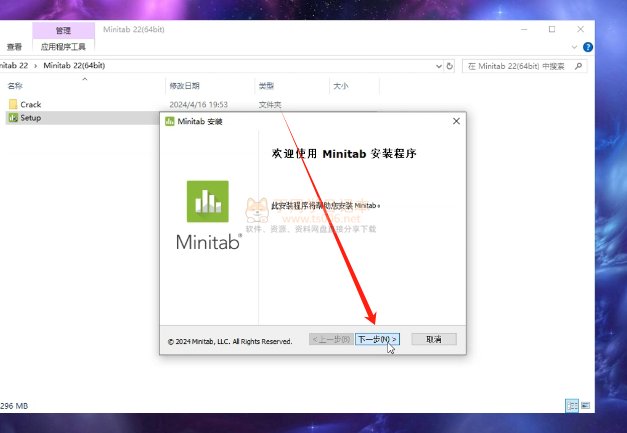Click the Minitab 22(64bit) breadcrumb segment
Viewport: 627px width, 433px height.
tap(74, 66)
